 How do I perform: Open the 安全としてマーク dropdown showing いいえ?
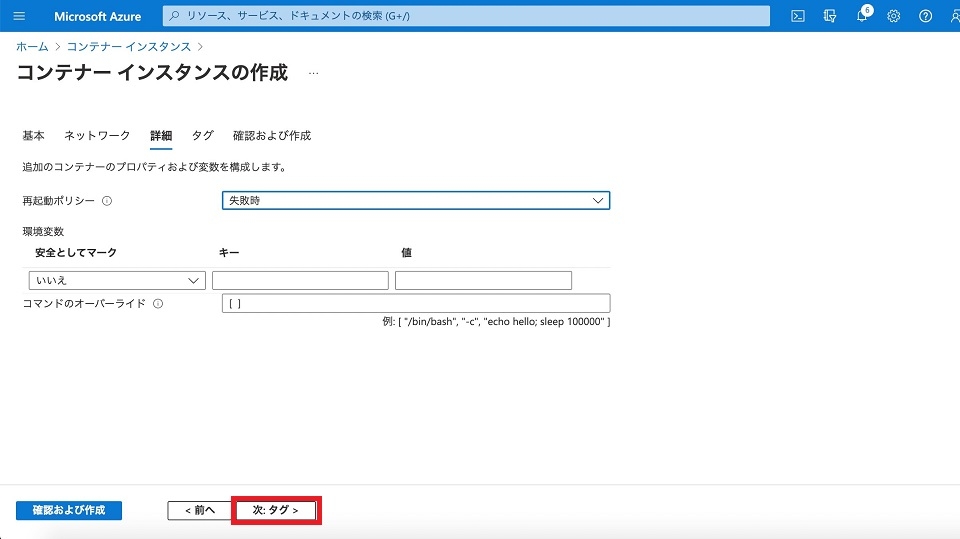[117, 281]
